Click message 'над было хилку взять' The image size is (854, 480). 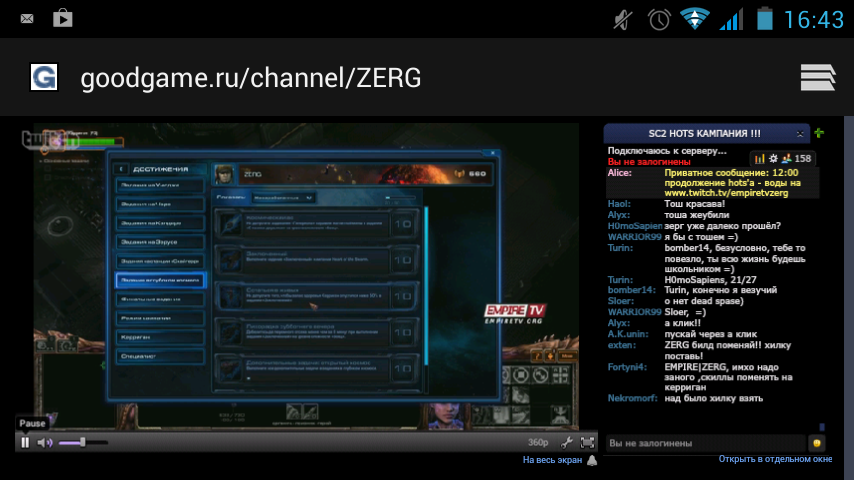[x=713, y=398]
